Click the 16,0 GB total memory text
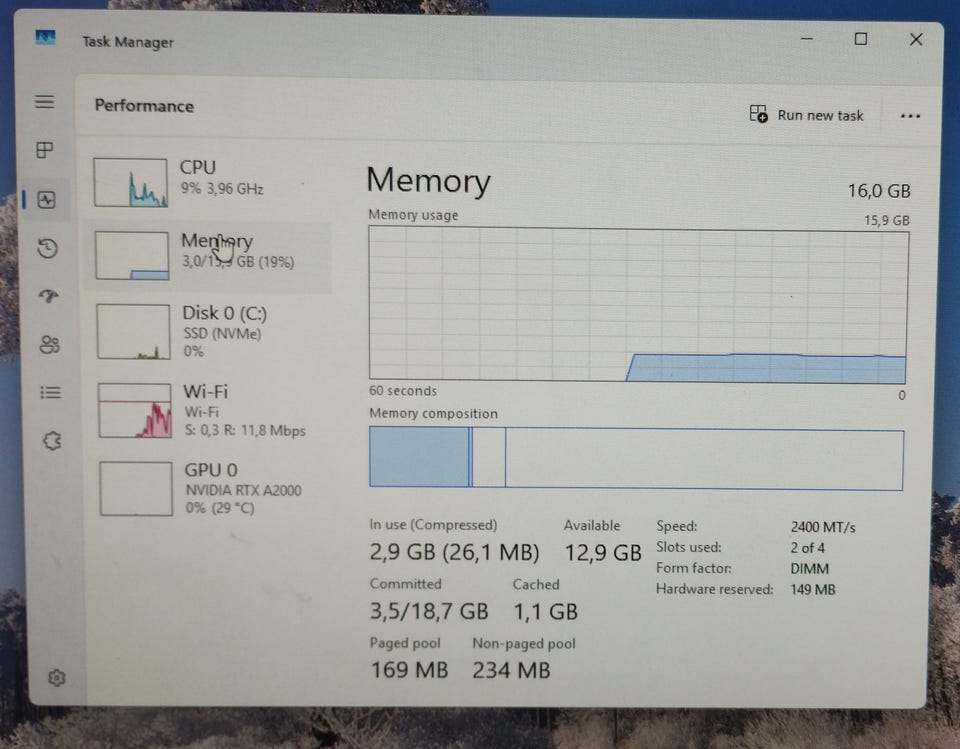 point(879,191)
